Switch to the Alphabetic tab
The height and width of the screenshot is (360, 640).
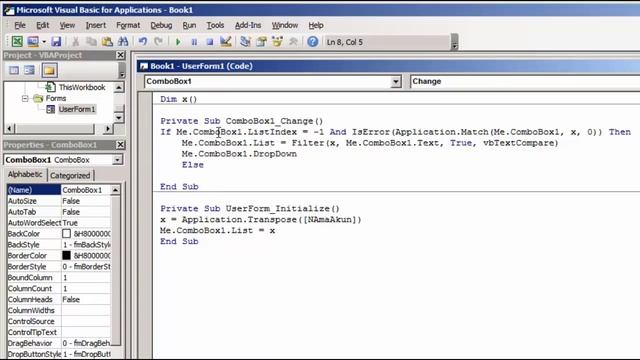point(25,174)
